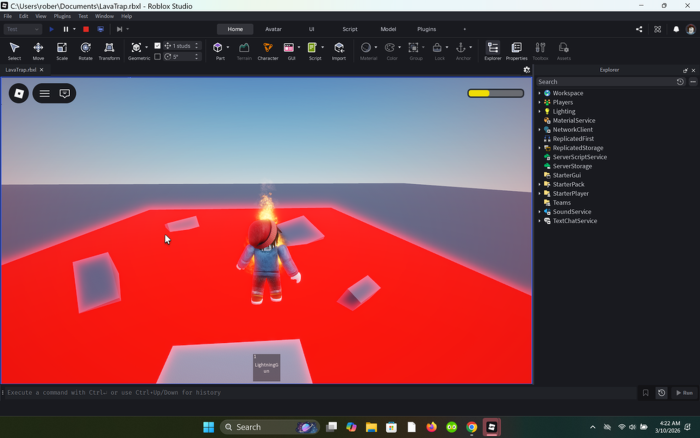Open the Test mode dropdown
The width and height of the screenshot is (700, 438).
click(23, 29)
